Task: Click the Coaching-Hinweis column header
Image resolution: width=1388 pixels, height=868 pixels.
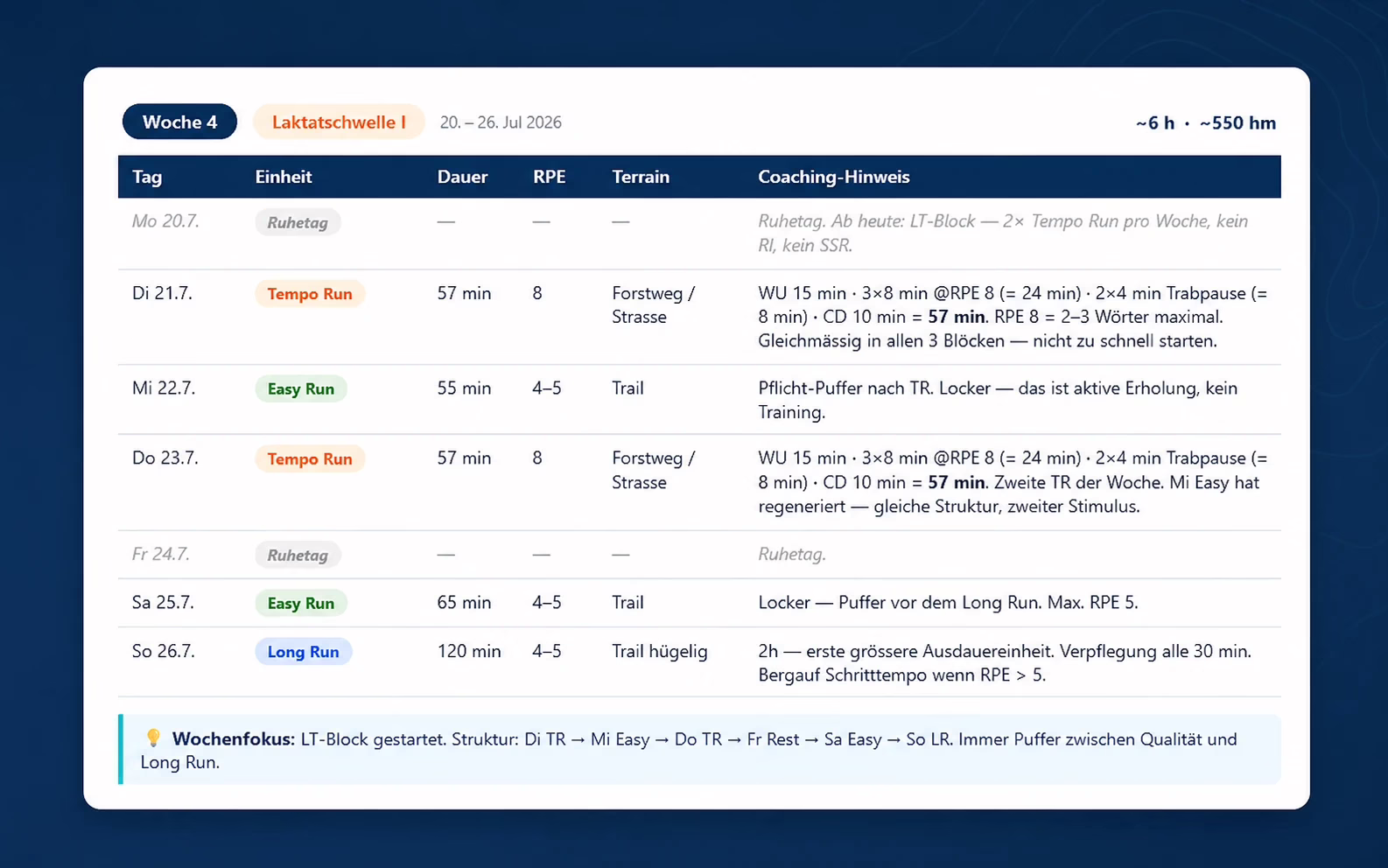Action: coord(834,177)
